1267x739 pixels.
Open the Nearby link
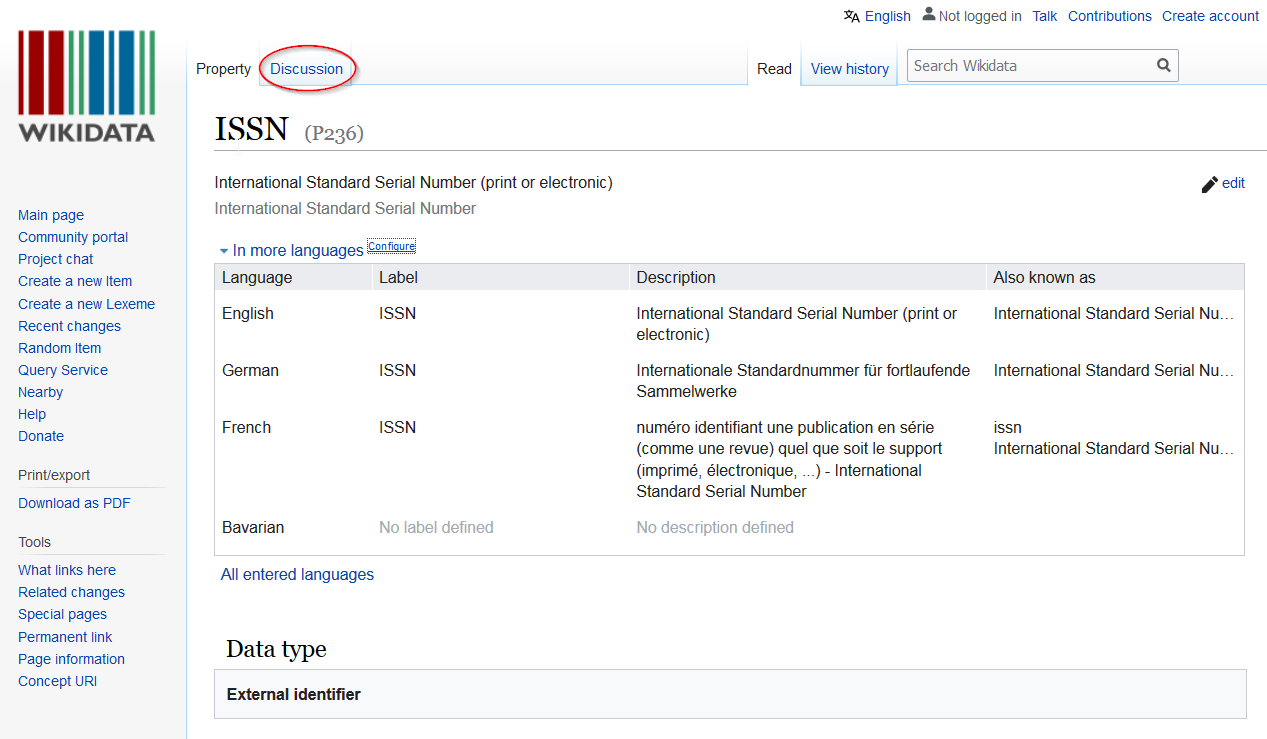click(x=40, y=392)
